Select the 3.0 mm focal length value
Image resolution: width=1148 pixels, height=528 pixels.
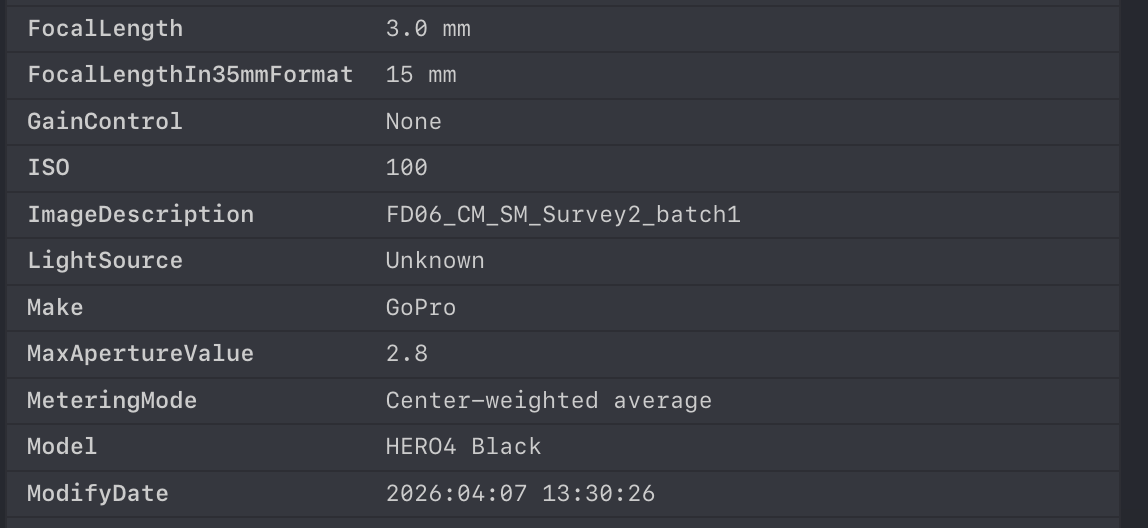pos(428,29)
